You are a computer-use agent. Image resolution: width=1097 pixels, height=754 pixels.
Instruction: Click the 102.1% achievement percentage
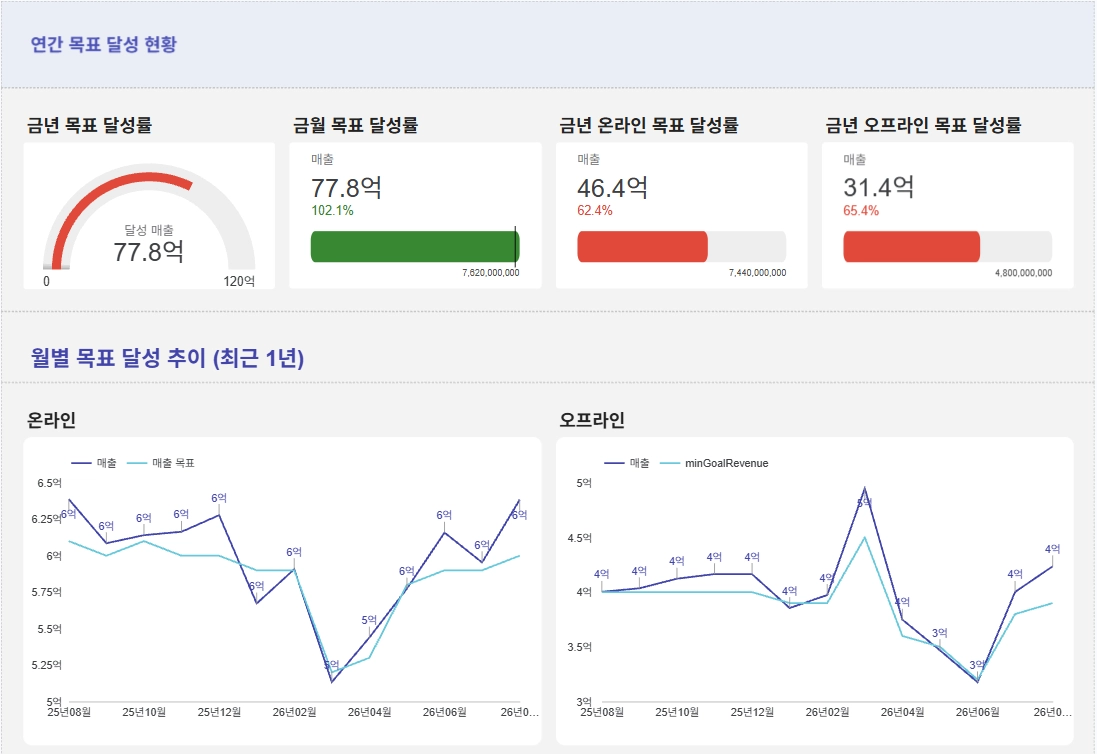coord(332,211)
